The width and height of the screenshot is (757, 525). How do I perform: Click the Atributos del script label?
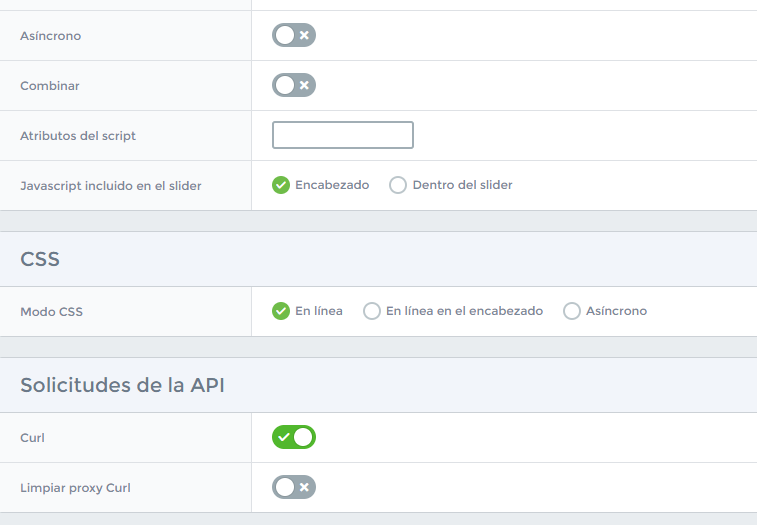pyautogui.click(x=78, y=136)
